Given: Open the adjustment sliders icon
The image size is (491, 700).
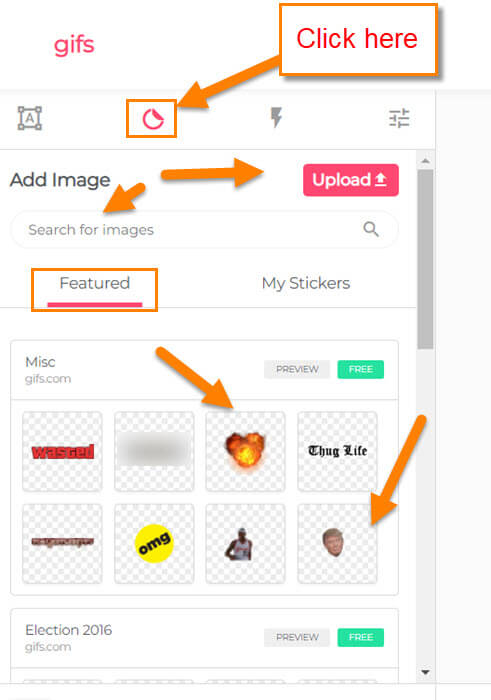Looking at the screenshot, I should point(399,118).
